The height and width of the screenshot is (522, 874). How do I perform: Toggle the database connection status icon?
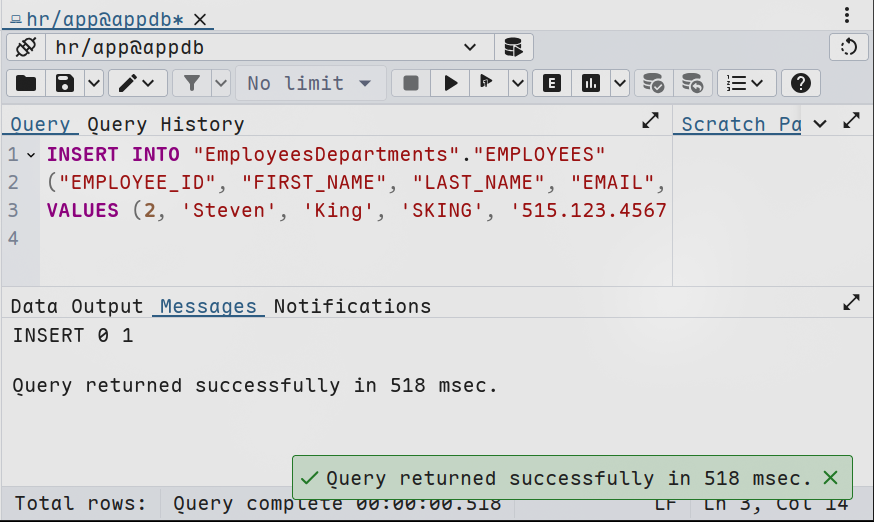point(26,47)
